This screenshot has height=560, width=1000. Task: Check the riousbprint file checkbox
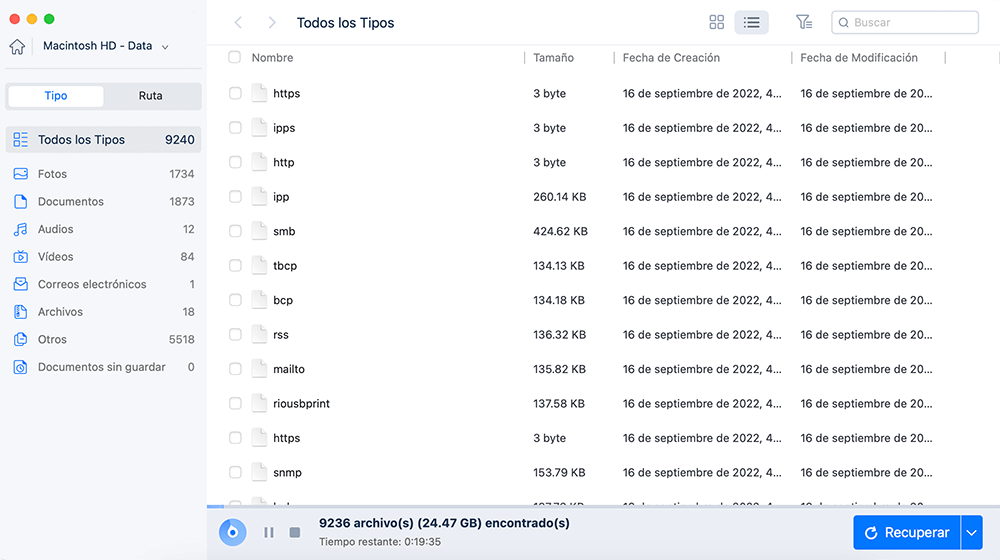pyautogui.click(x=235, y=403)
